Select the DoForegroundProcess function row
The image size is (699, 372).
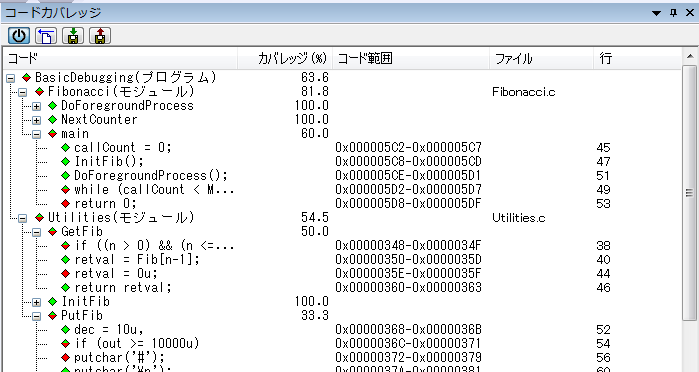(x=342, y=106)
